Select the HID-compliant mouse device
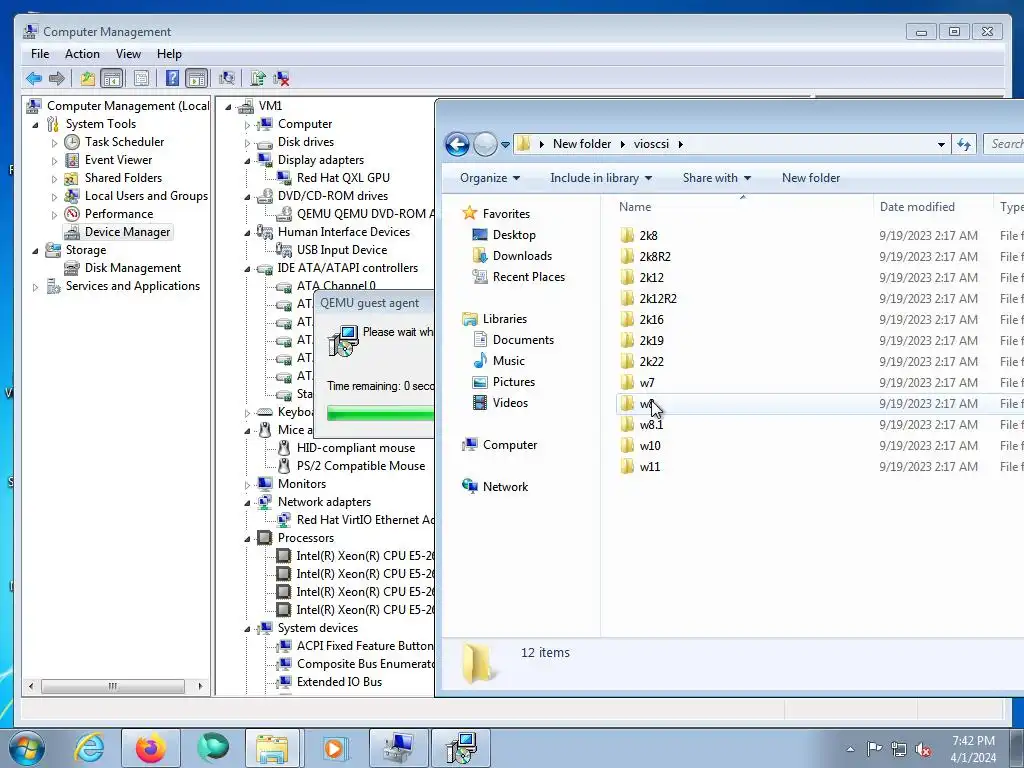1024x768 pixels. 356,448
